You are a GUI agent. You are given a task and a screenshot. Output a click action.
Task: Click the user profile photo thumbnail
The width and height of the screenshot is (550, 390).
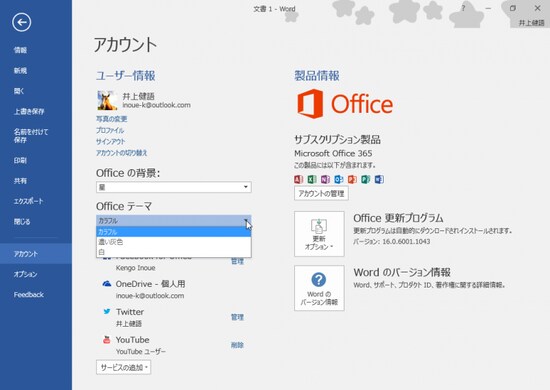[x=107, y=100]
